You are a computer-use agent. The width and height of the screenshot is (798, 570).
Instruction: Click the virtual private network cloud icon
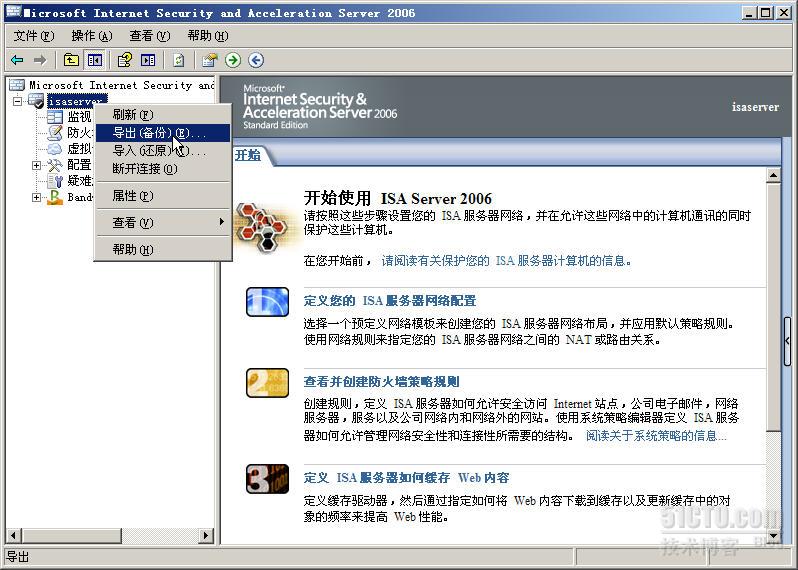[x=55, y=149]
